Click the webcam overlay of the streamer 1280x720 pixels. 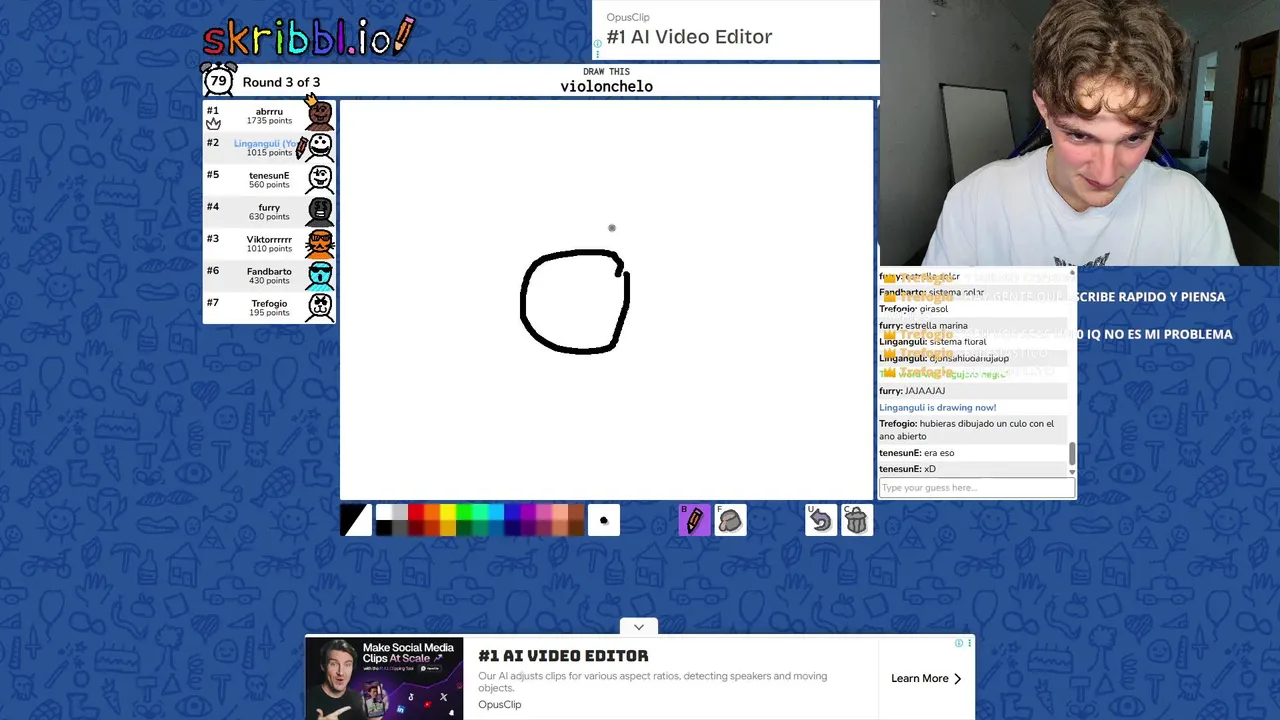[1080, 133]
